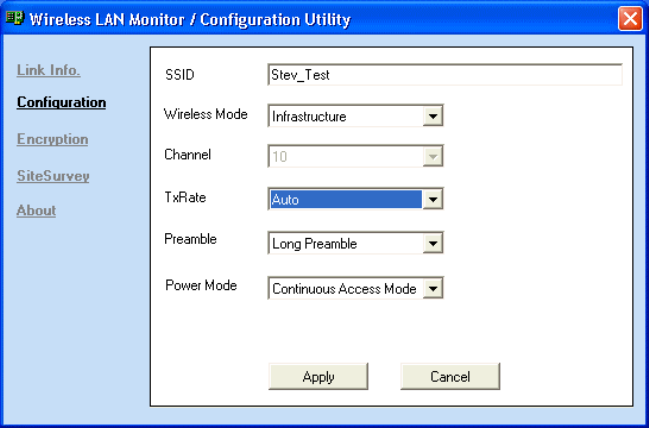649x428 pixels.
Task: Cancel the configuration changes
Action: click(450, 376)
